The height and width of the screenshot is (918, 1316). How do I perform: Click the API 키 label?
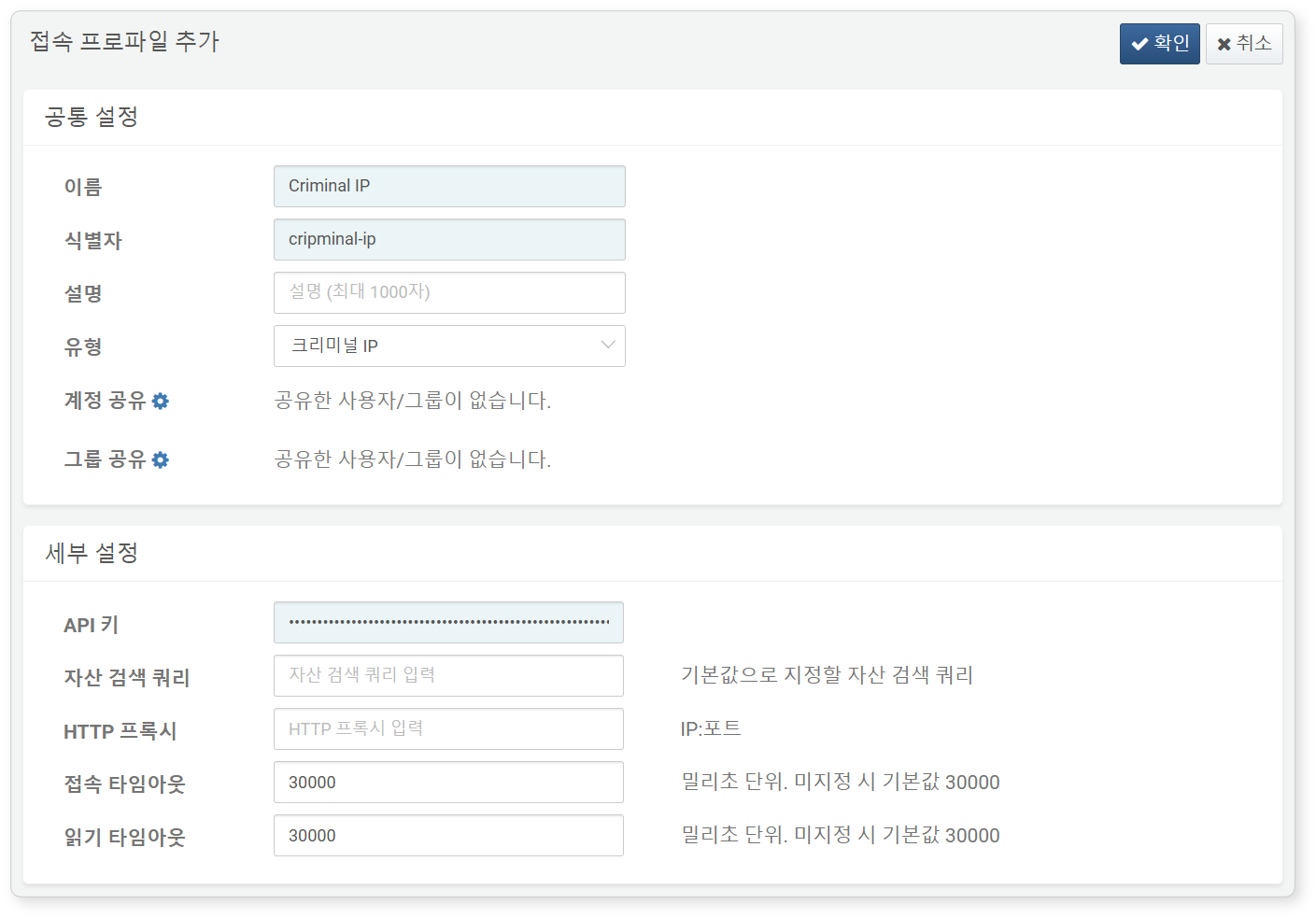pyautogui.click(x=92, y=625)
